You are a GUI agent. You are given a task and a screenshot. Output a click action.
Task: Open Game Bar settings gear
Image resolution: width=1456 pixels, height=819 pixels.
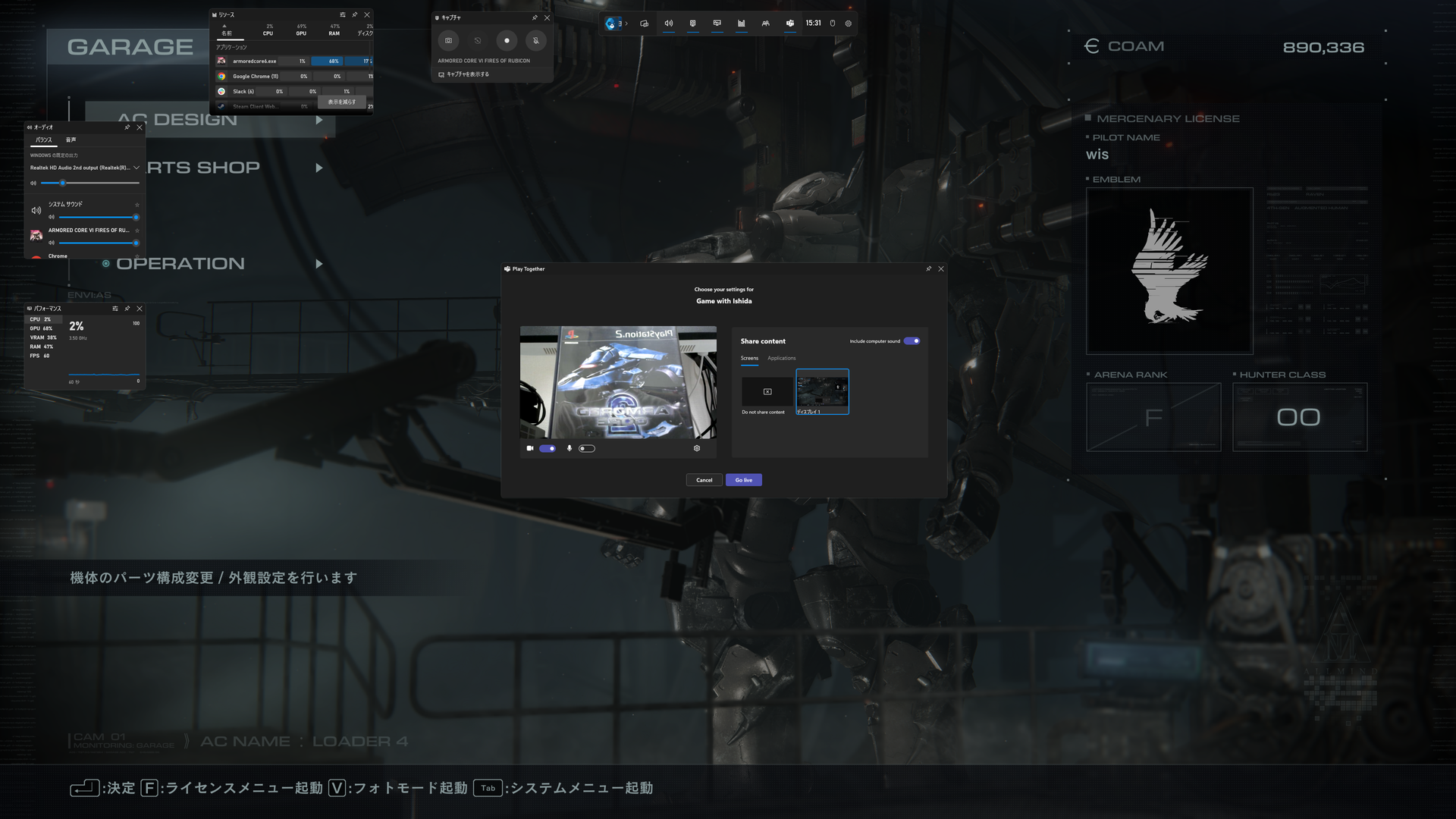[x=849, y=24]
